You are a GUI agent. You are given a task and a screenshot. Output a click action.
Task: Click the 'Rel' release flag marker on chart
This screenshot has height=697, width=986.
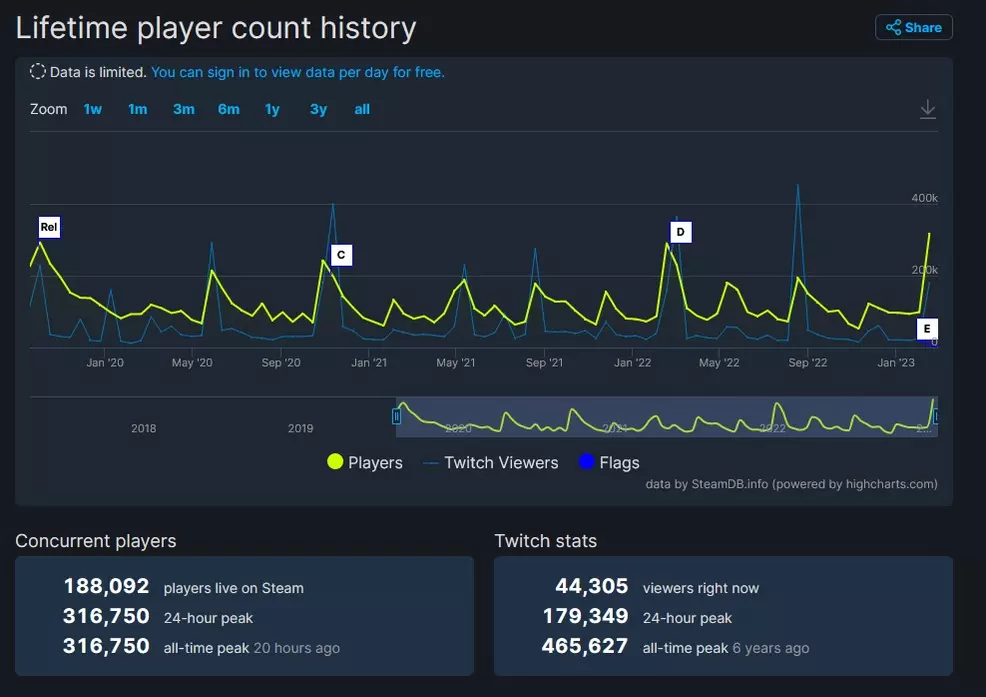pos(49,227)
